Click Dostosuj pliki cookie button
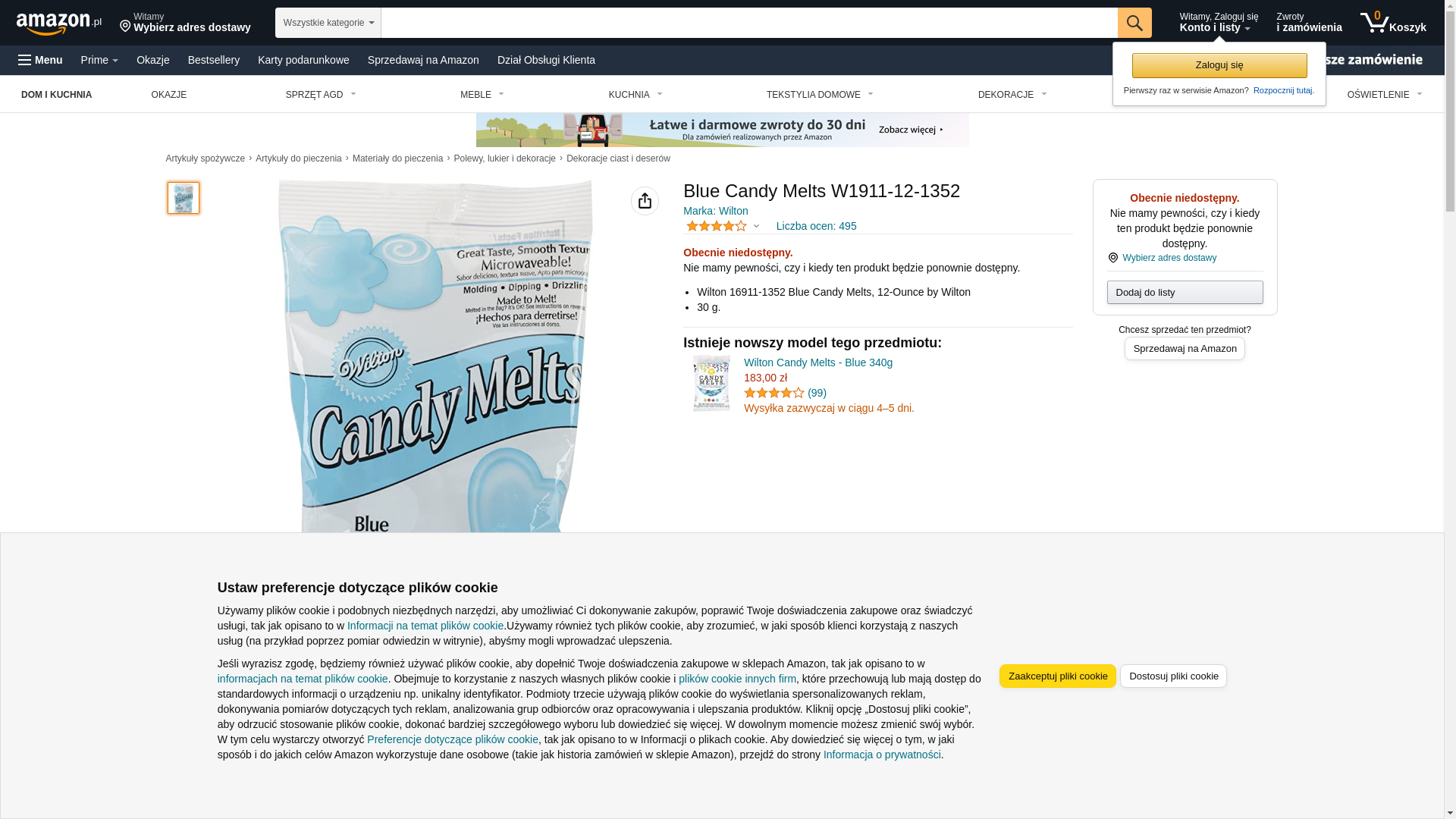The image size is (1456, 819). pyautogui.click(x=1173, y=676)
